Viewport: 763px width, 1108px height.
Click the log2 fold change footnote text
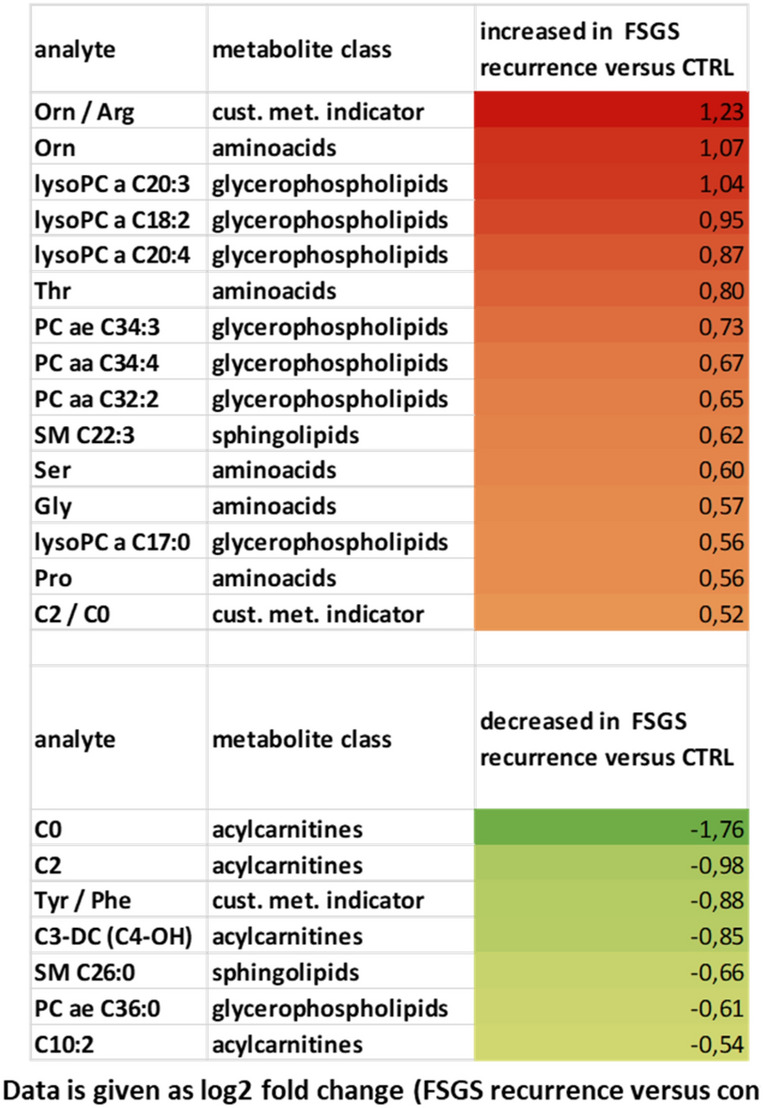click(380, 1083)
